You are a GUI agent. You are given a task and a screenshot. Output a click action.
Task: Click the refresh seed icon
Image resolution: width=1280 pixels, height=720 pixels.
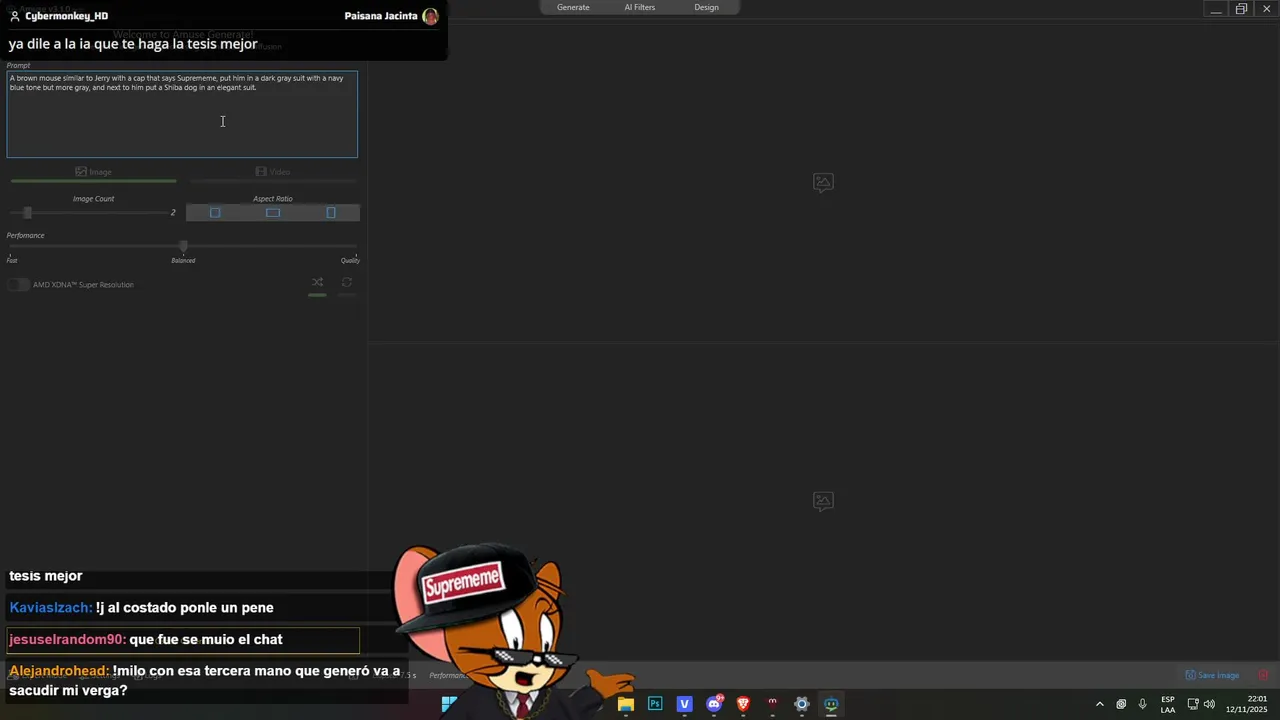[347, 282]
